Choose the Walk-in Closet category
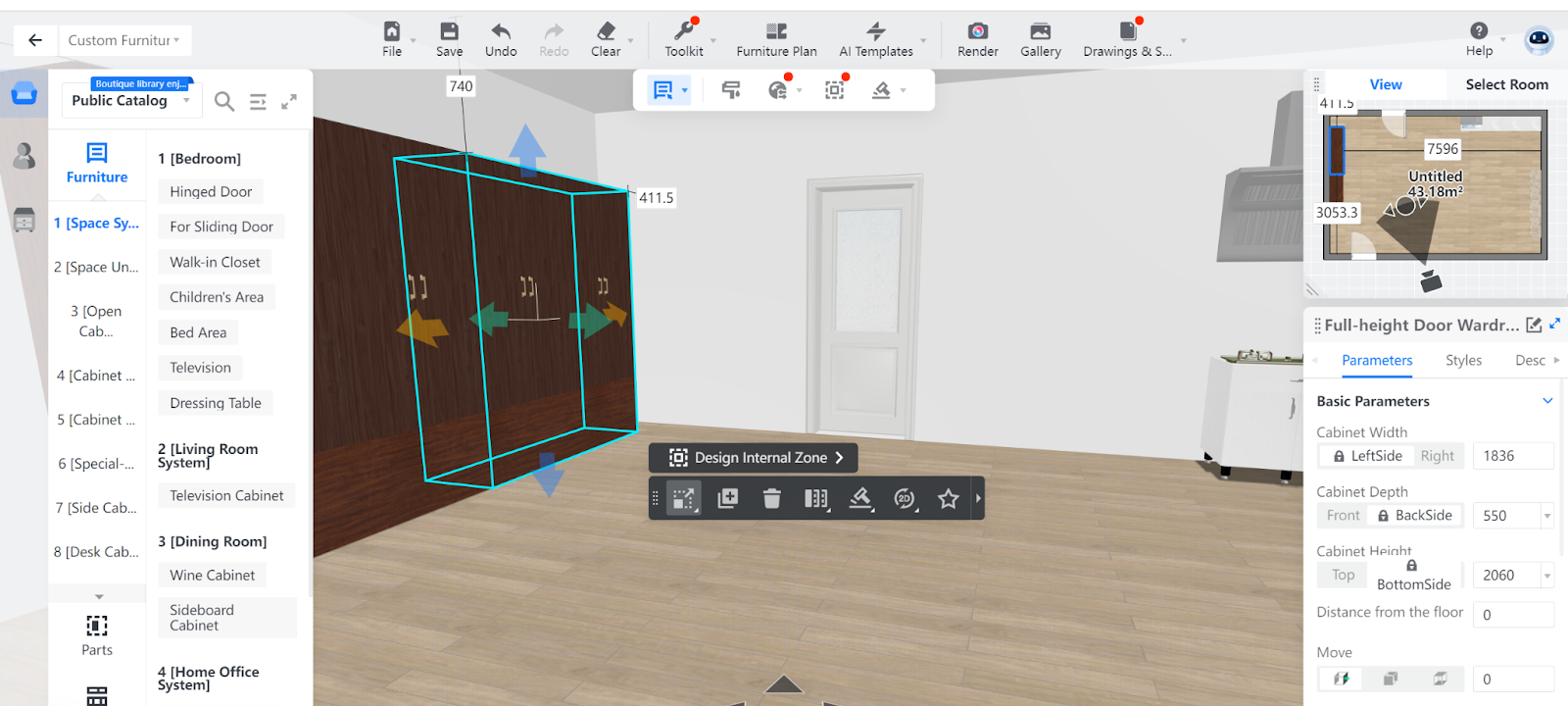Screen dimensions: 1568x706 click(215, 263)
